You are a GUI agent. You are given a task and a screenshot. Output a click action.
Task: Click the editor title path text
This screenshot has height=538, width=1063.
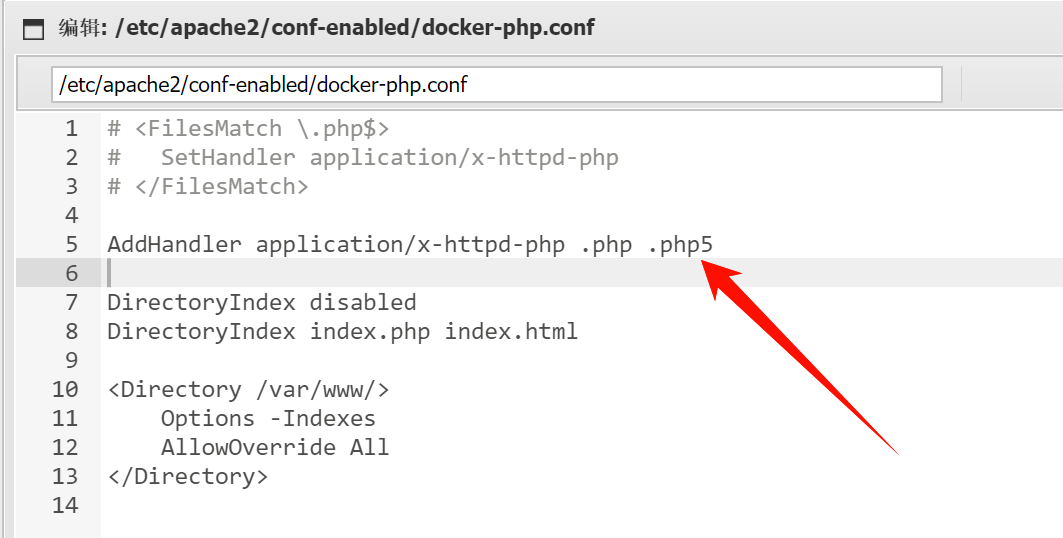pyautogui.click(x=355, y=28)
